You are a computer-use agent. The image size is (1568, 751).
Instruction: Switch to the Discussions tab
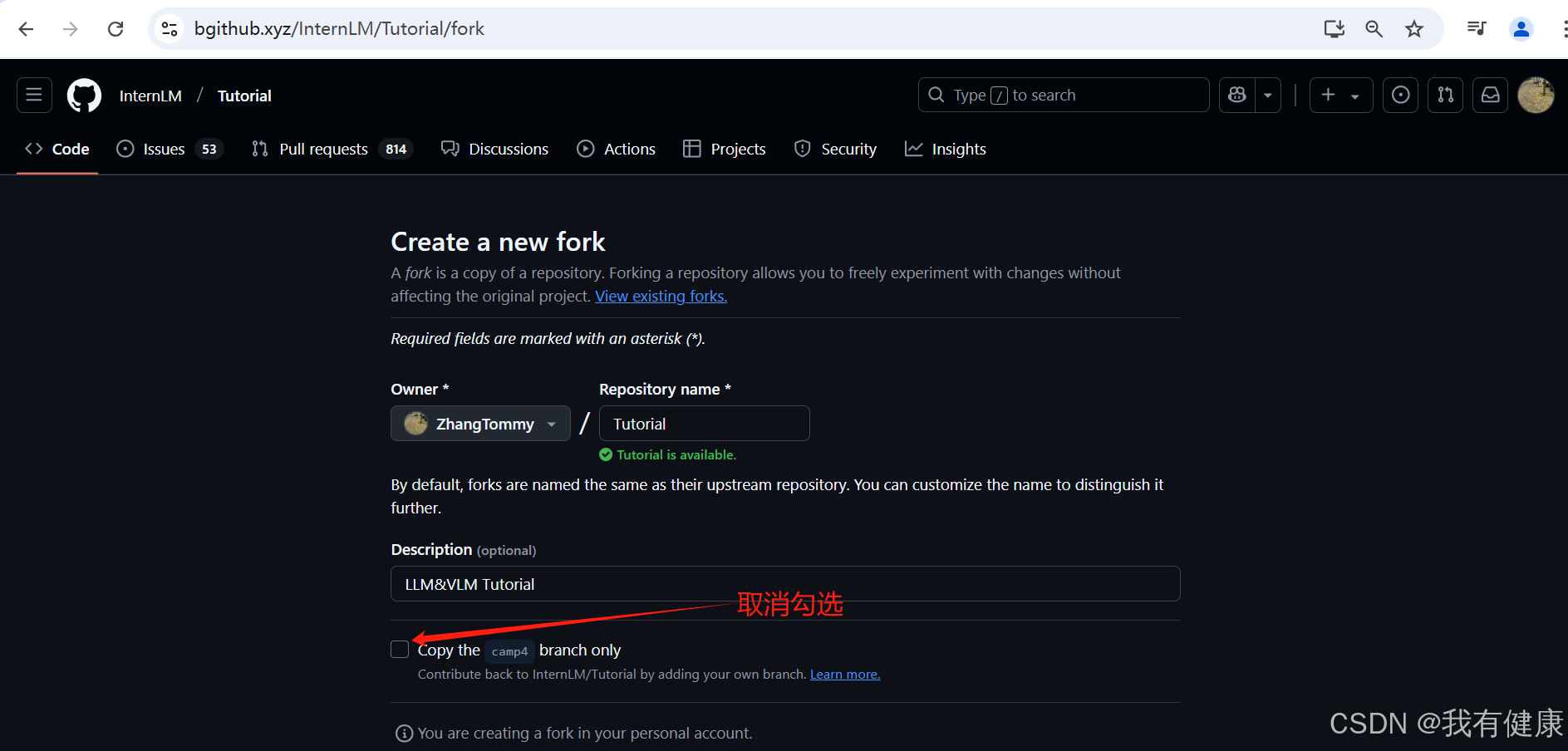pyautogui.click(x=495, y=149)
